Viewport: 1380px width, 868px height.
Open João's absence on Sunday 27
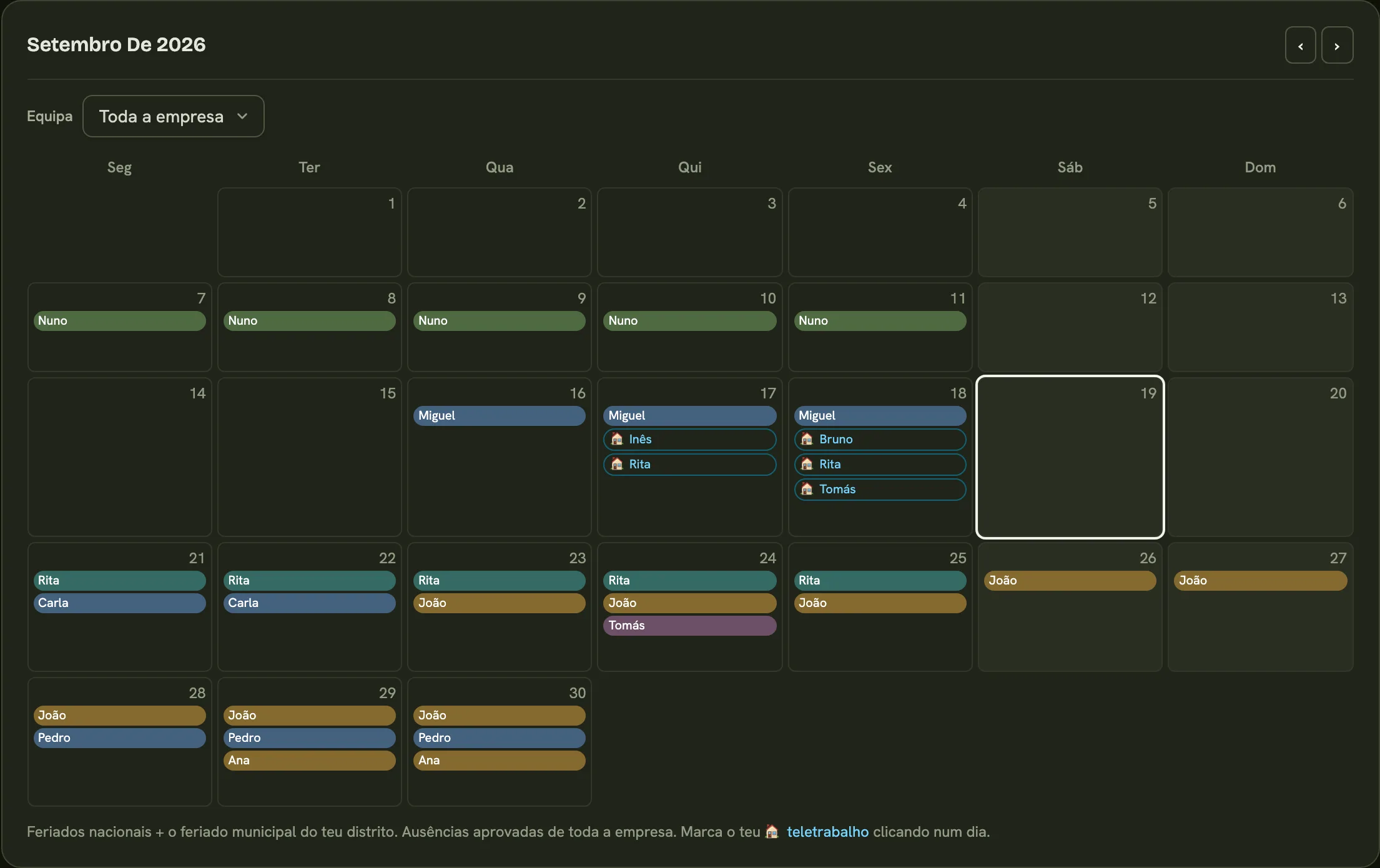click(x=1260, y=580)
